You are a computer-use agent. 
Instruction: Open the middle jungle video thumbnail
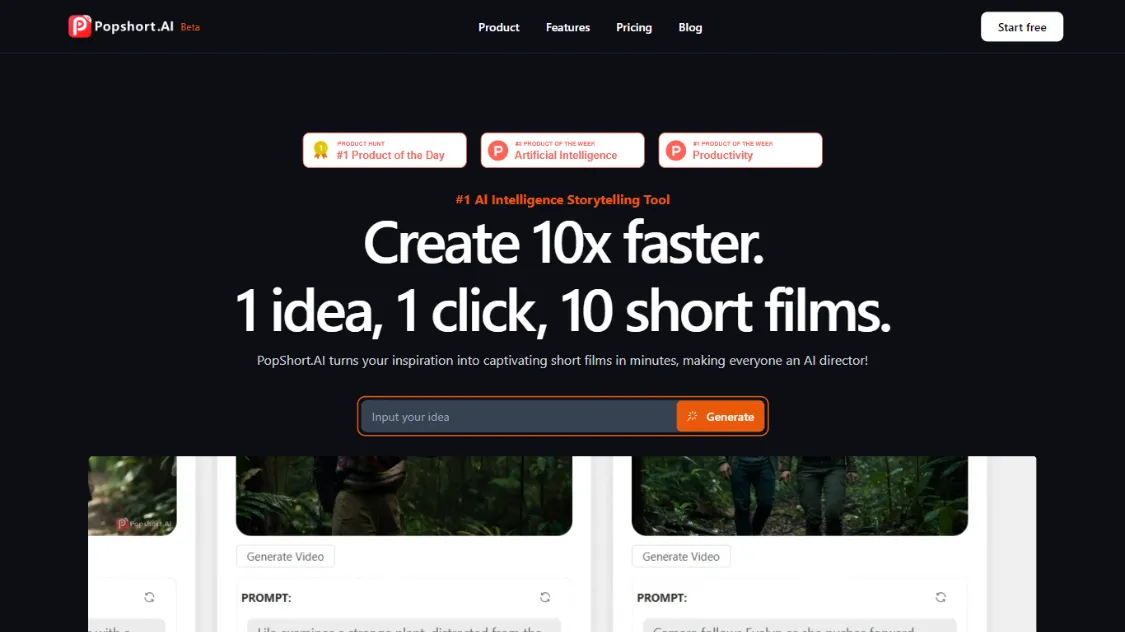[404, 496]
